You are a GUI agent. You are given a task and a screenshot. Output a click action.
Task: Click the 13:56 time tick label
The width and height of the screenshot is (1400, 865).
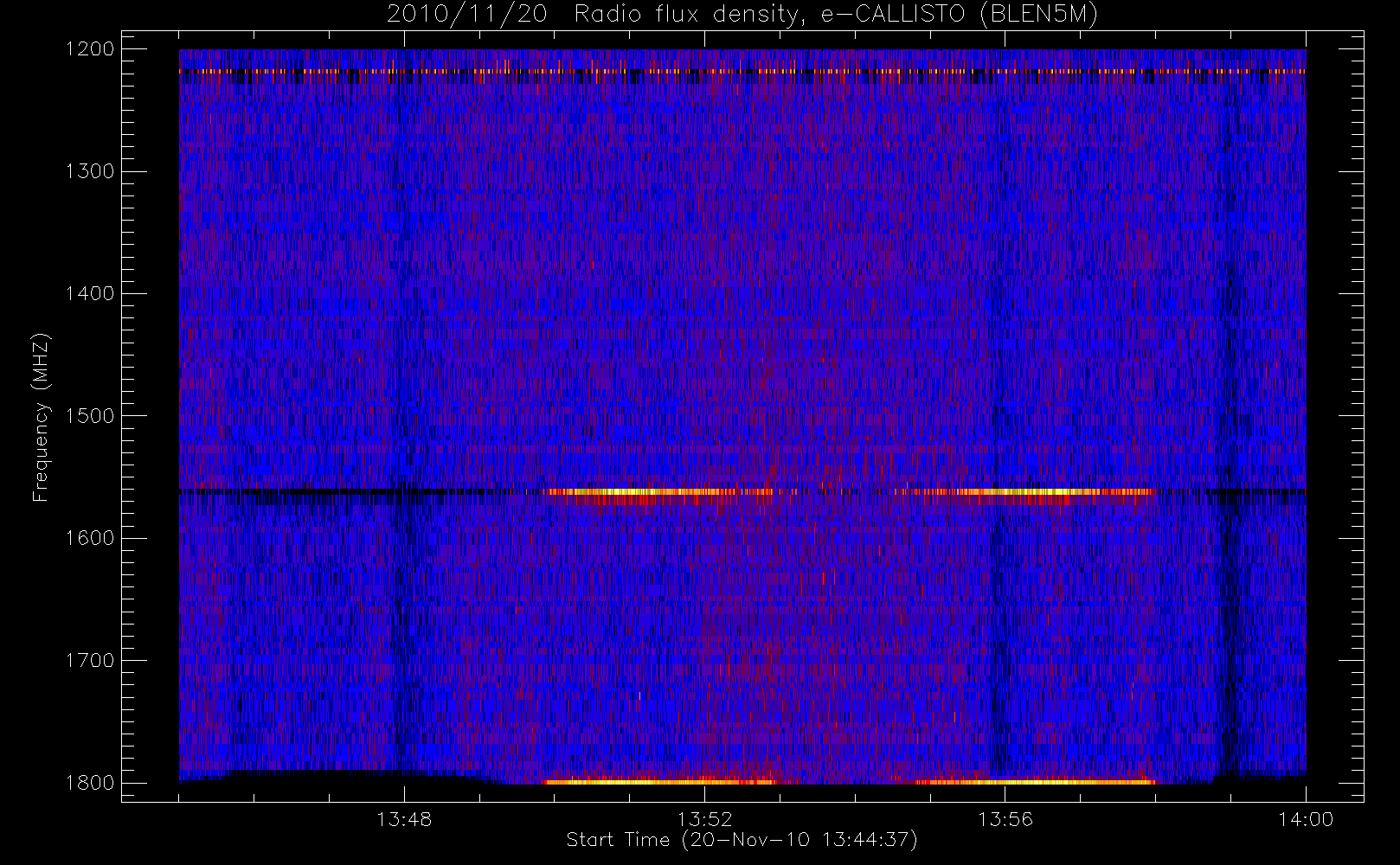[1005, 819]
